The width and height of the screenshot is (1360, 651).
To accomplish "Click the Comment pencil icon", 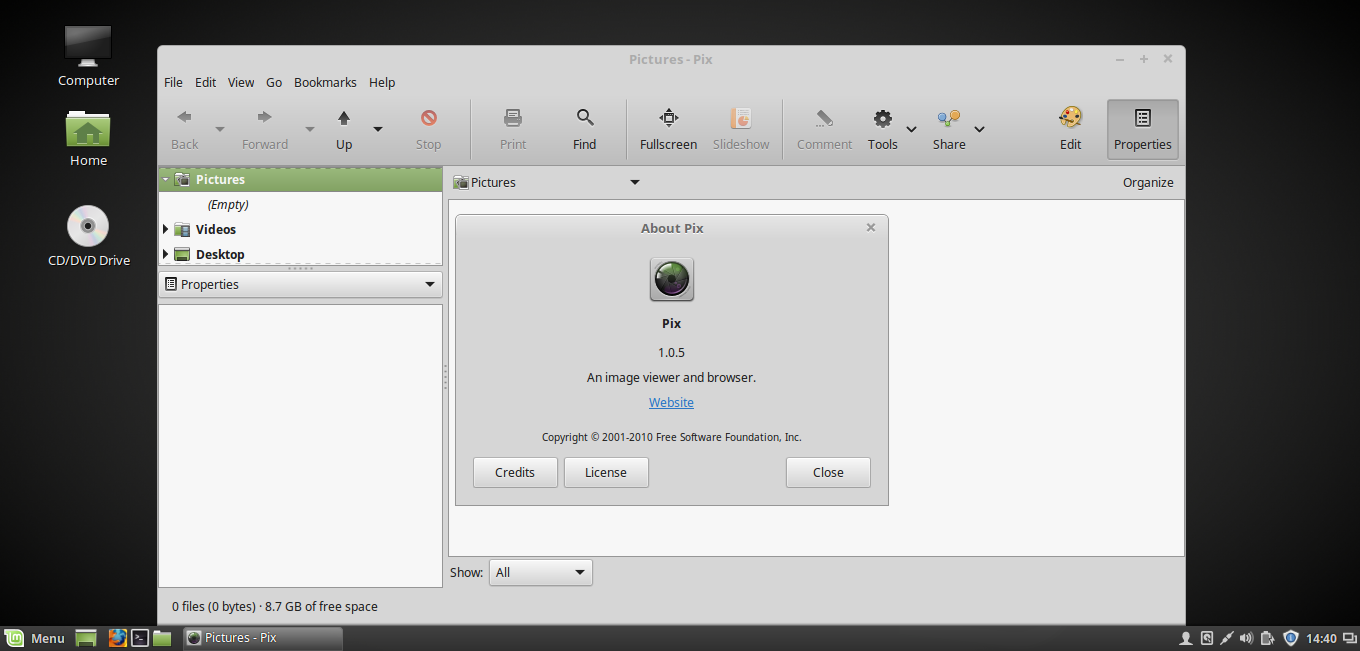I will pyautogui.click(x=824, y=118).
